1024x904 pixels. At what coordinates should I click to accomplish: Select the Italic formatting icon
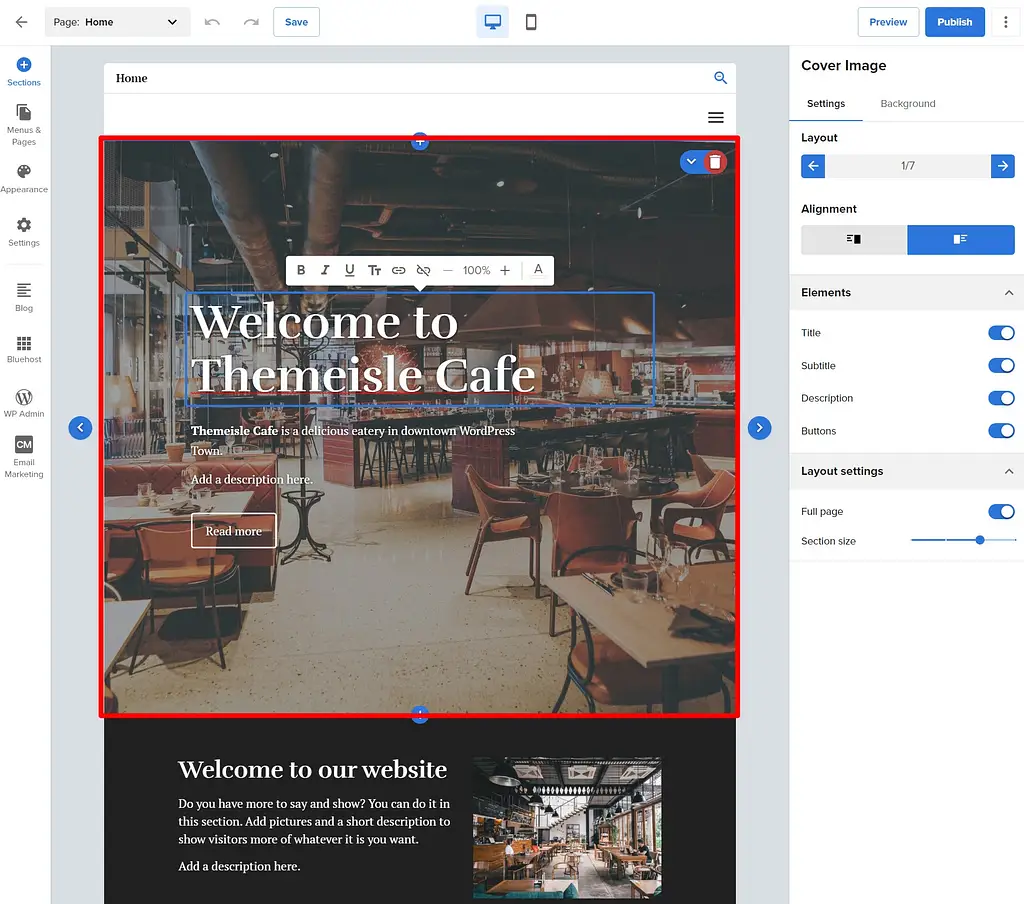point(325,270)
